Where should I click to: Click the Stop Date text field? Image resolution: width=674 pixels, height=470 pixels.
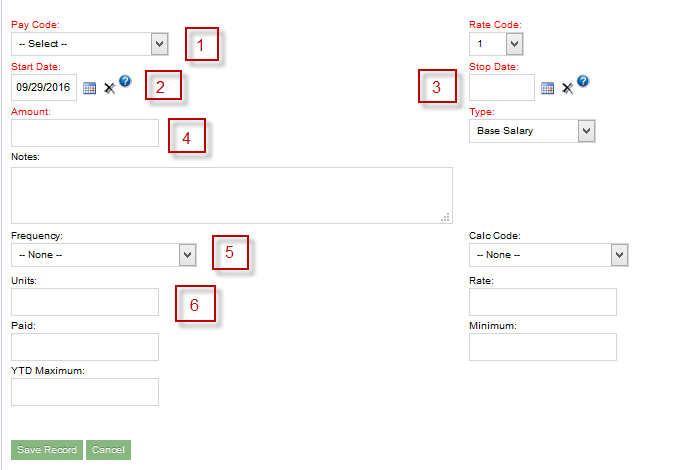501,88
